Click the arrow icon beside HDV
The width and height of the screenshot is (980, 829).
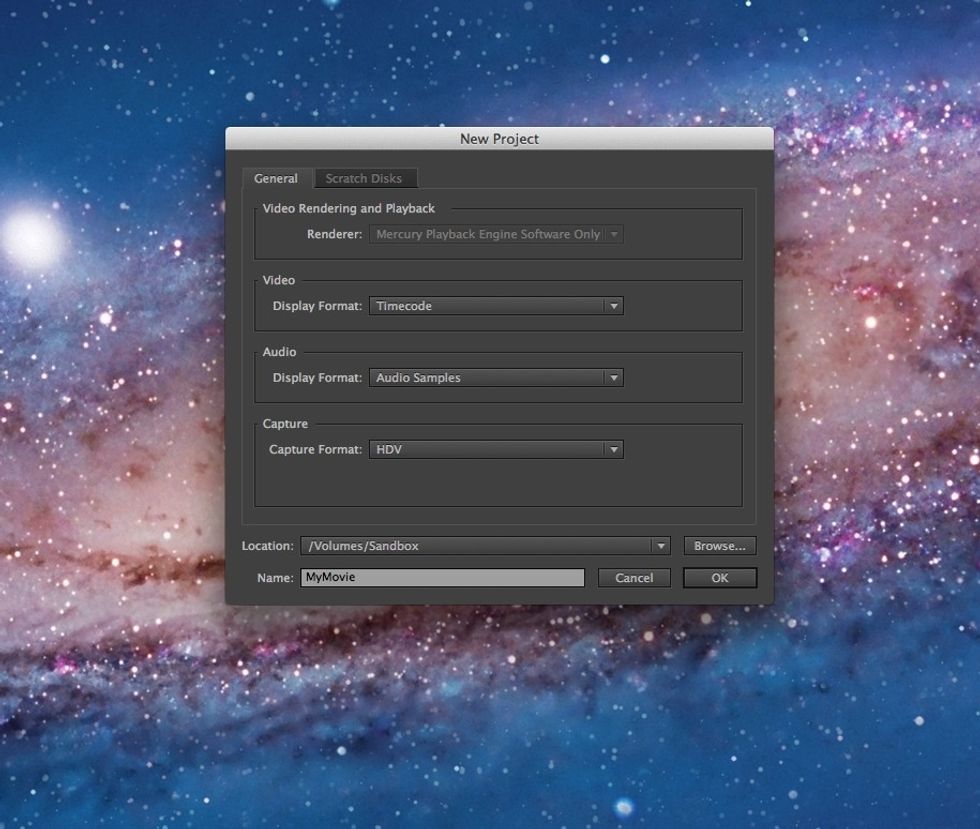pyautogui.click(x=614, y=451)
